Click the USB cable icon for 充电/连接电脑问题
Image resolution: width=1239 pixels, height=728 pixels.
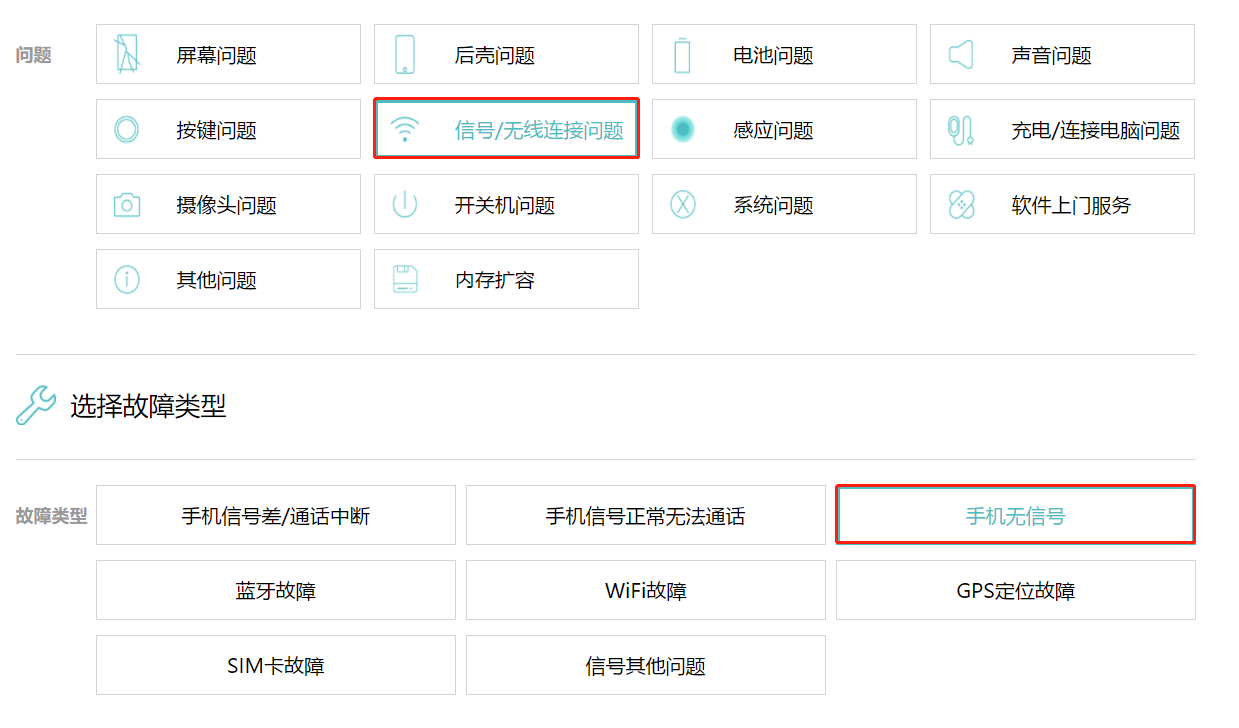pos(960,129)
